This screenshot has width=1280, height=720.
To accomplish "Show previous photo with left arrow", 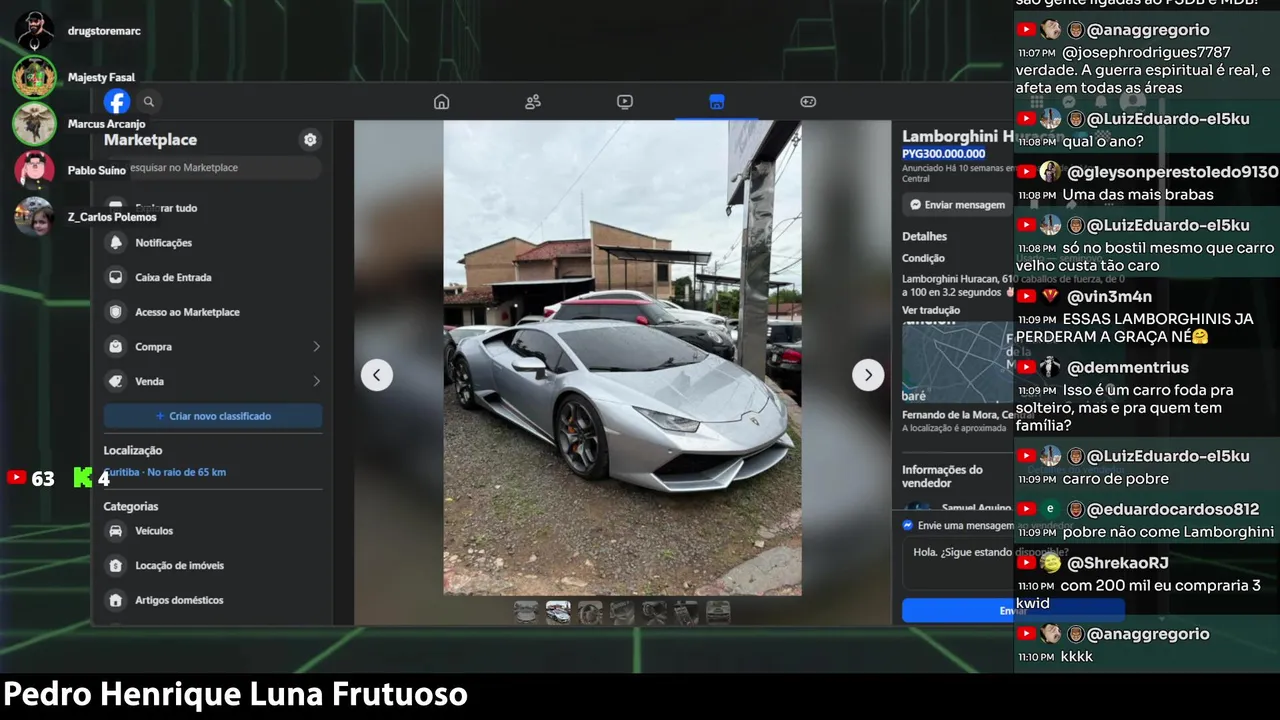I will (x=377, y=375).
